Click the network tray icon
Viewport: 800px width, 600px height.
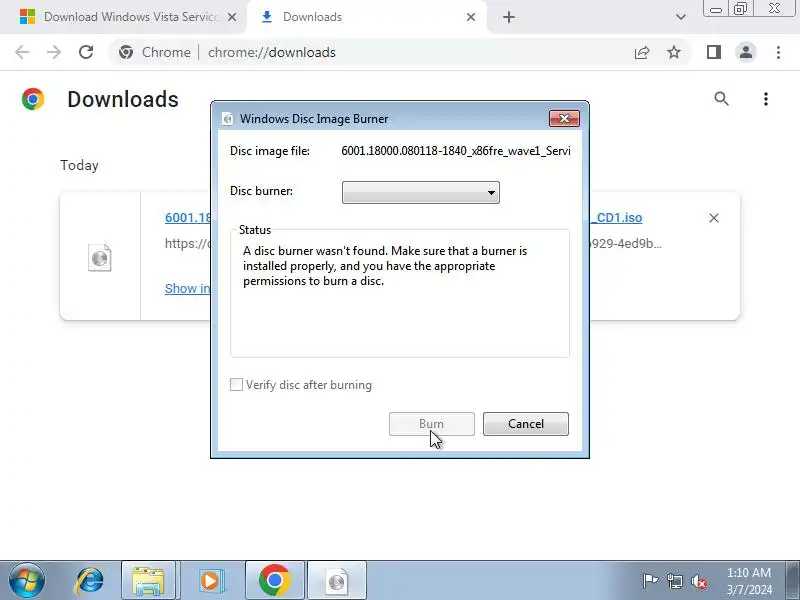tap(674, 581)
